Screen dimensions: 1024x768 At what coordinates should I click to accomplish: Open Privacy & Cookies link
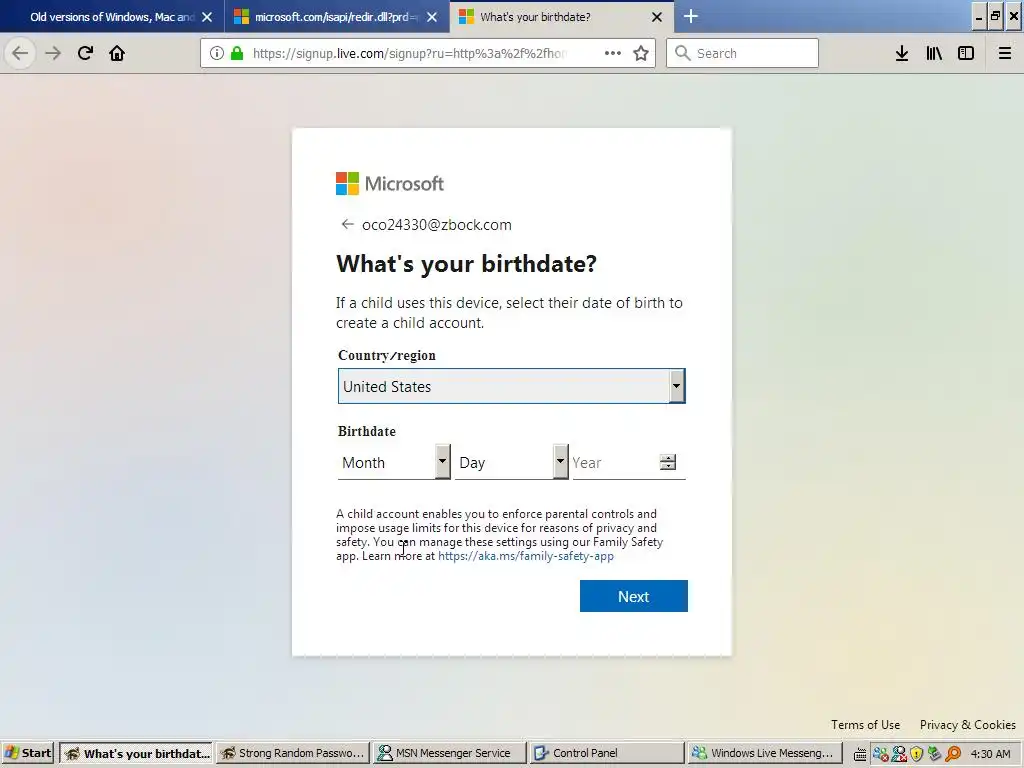pos(968,725)
